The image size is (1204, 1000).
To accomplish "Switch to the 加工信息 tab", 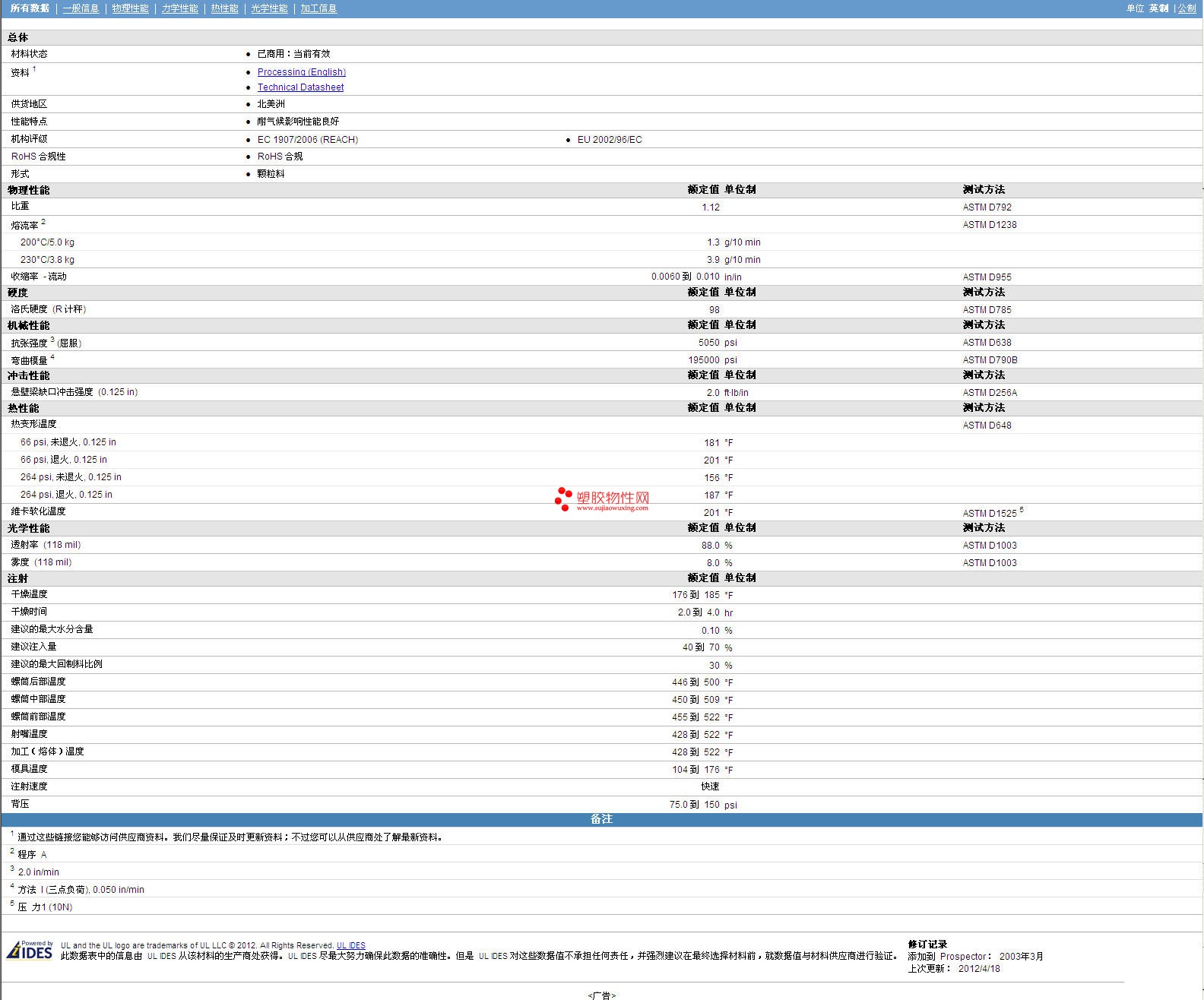I will (318, 8).
